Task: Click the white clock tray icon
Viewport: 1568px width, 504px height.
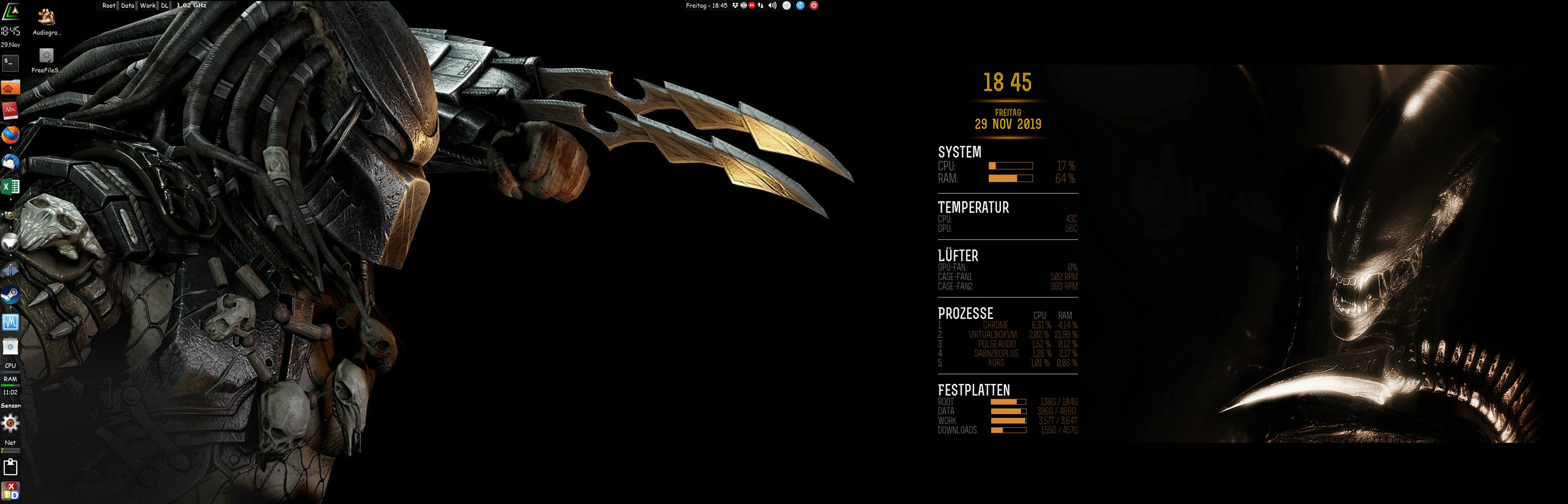Action: pos(786,5)
